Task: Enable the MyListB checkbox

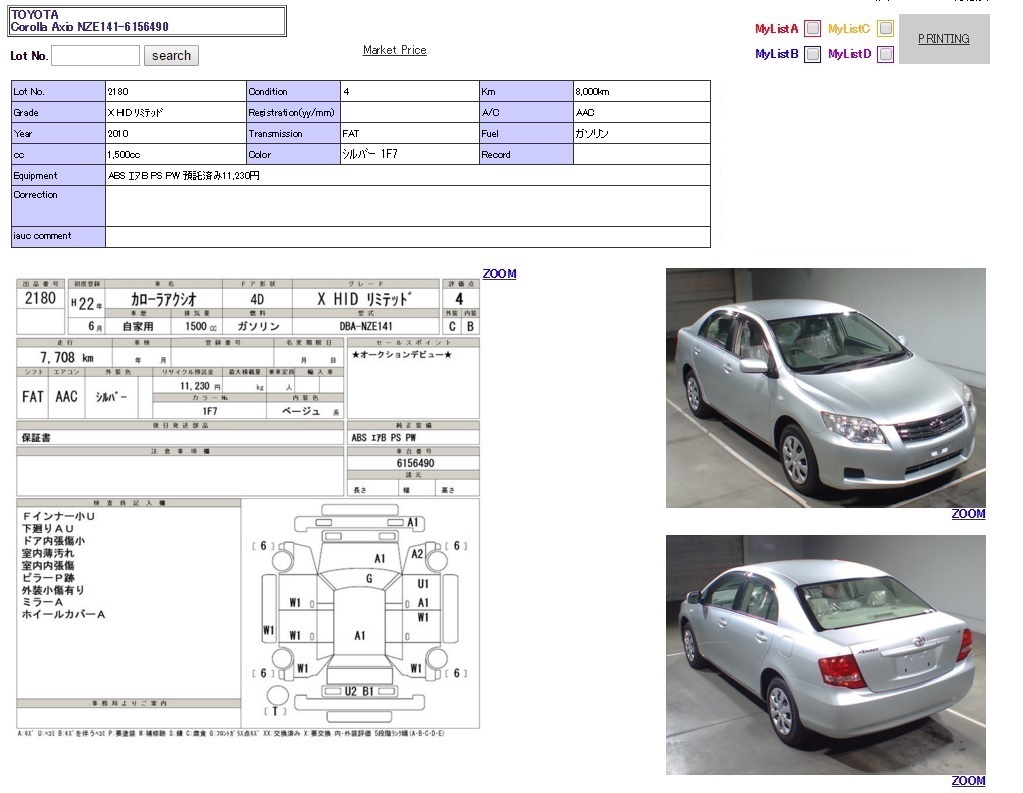Action: [x=813, y=55]
